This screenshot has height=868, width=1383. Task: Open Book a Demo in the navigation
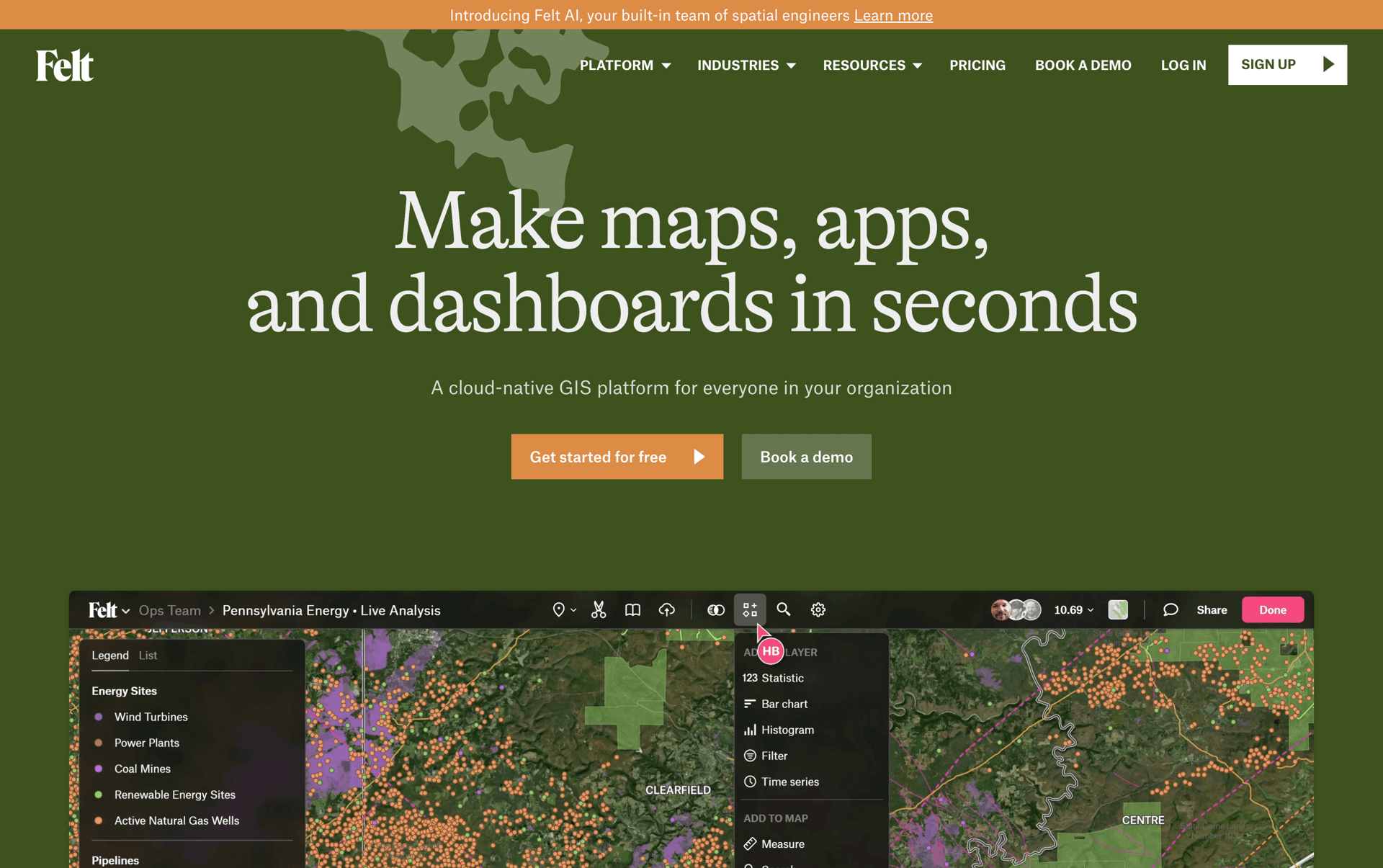pos(1083,65)
